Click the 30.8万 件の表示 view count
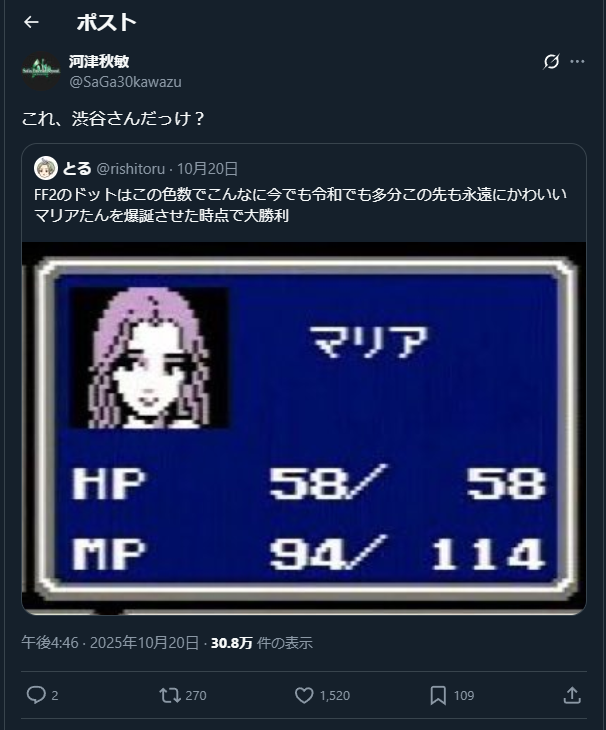Image resolution: width=606 pixels, height=730 pixels. point(262,643)
